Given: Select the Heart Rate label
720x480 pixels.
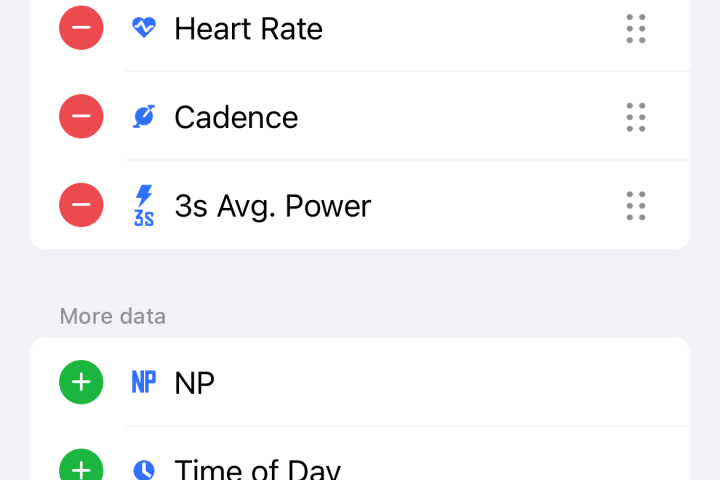Looking at the screenshot, I should pyautogui.click(x=248, y=29).
